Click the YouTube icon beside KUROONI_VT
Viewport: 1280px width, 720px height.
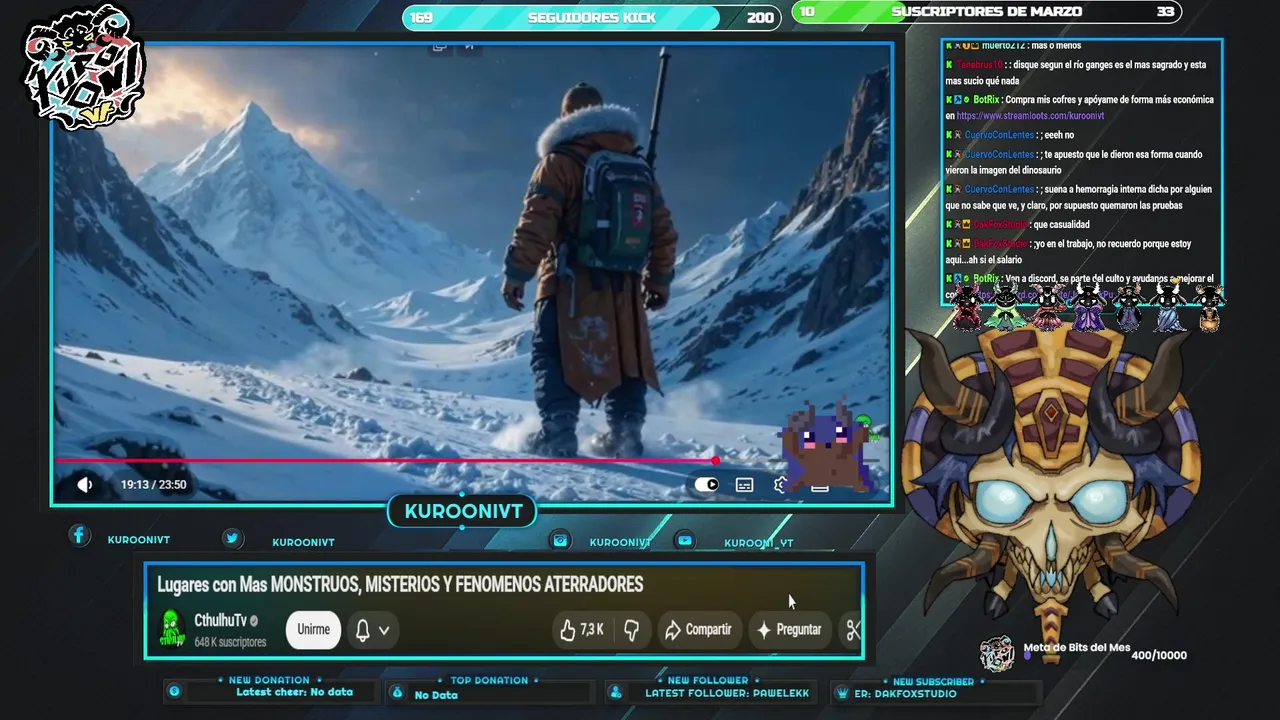click(x=685, y=540)
